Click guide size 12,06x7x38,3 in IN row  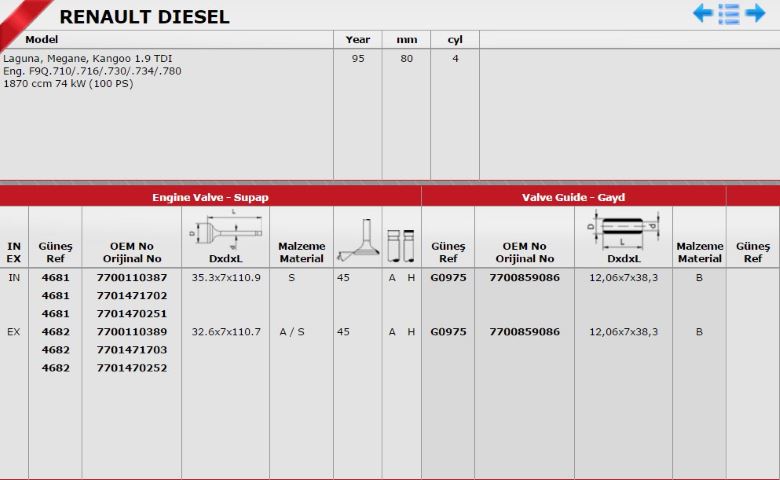623,277
